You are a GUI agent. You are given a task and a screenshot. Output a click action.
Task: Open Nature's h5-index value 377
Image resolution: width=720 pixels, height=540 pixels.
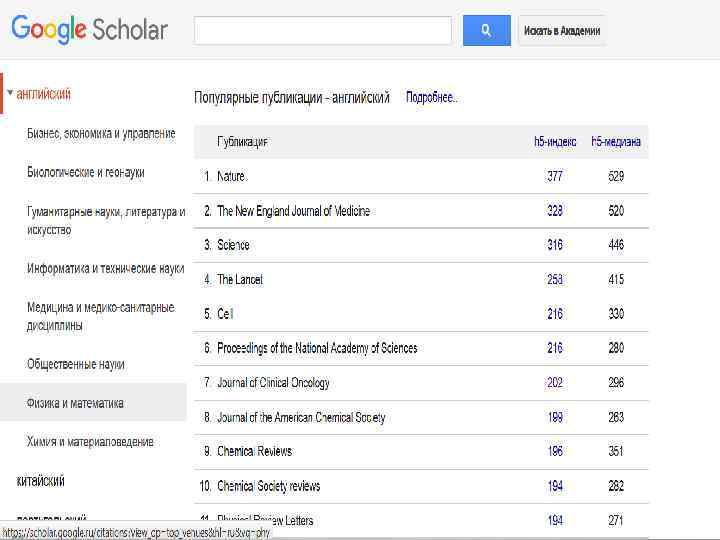pos(555,176)
